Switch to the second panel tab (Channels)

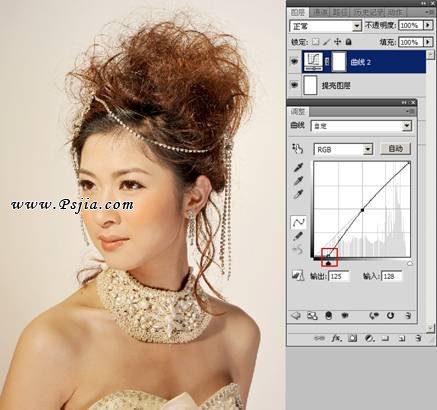pyautogui.click(x=320, y=13)
